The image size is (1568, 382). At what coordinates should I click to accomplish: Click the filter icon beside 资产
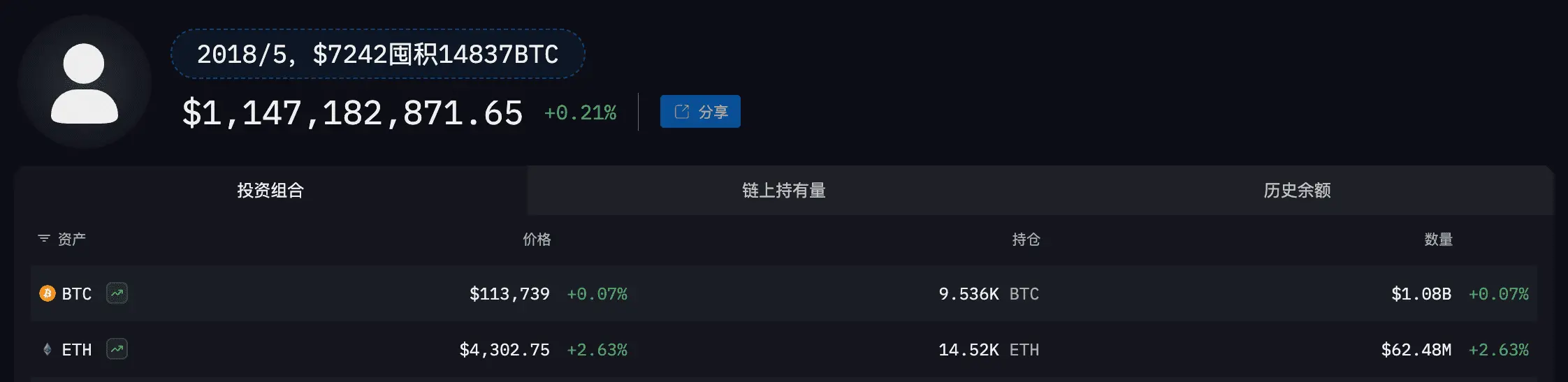(44, 239)
